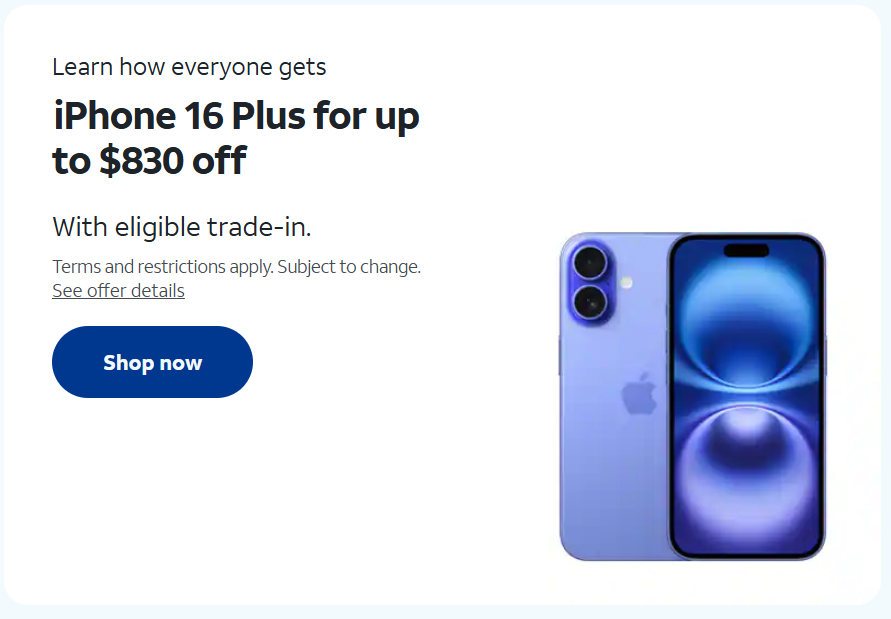891x619 pixels.
Task: Click the black bezel at the phone's bottom edge
Action: [746, 555]
